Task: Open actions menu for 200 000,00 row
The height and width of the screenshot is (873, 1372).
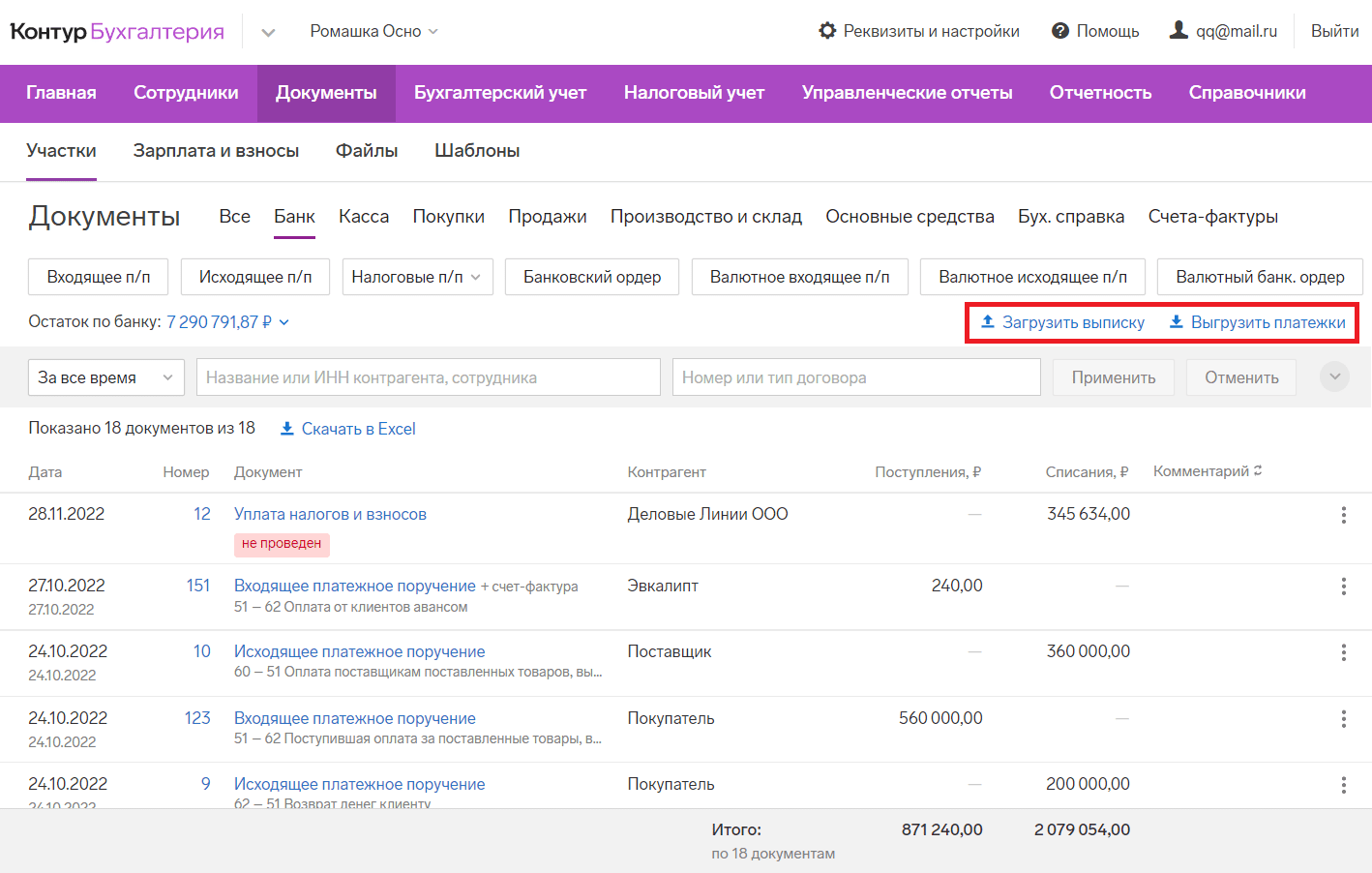Action: [x=1343, y=785]
